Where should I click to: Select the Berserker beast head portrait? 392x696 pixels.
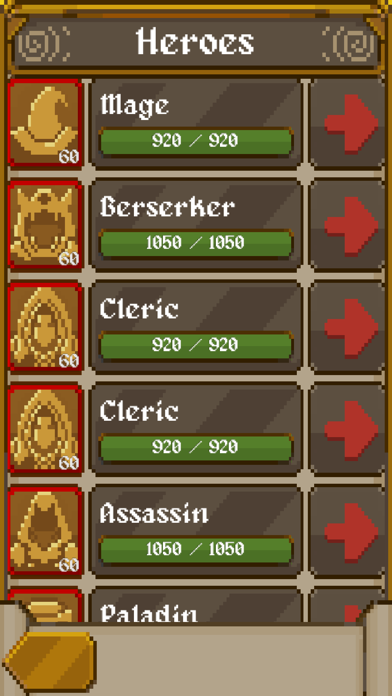coord(45,225)
